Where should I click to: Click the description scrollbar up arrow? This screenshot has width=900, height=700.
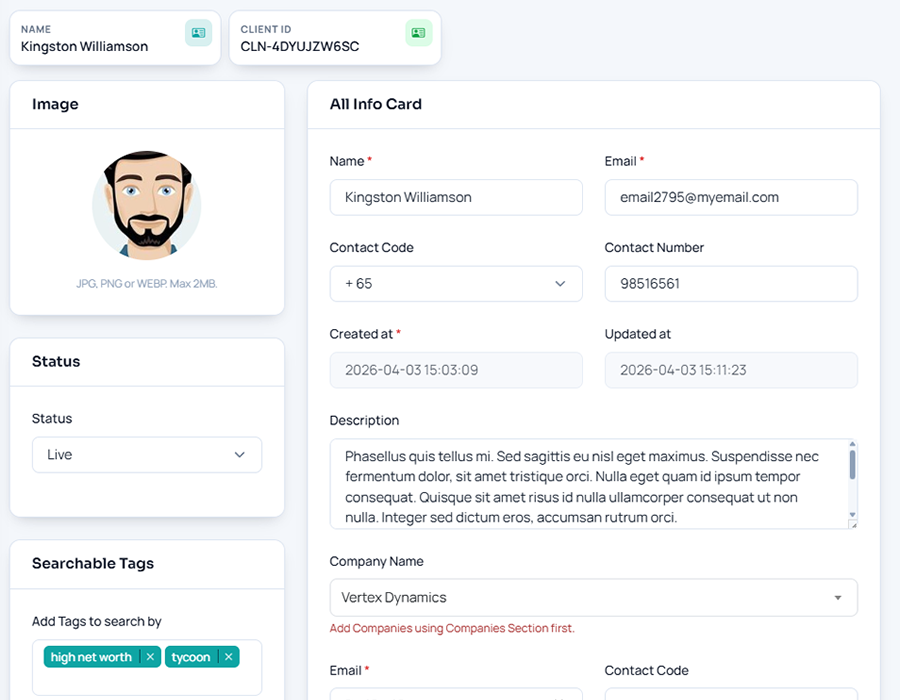[x=852, y=446]
